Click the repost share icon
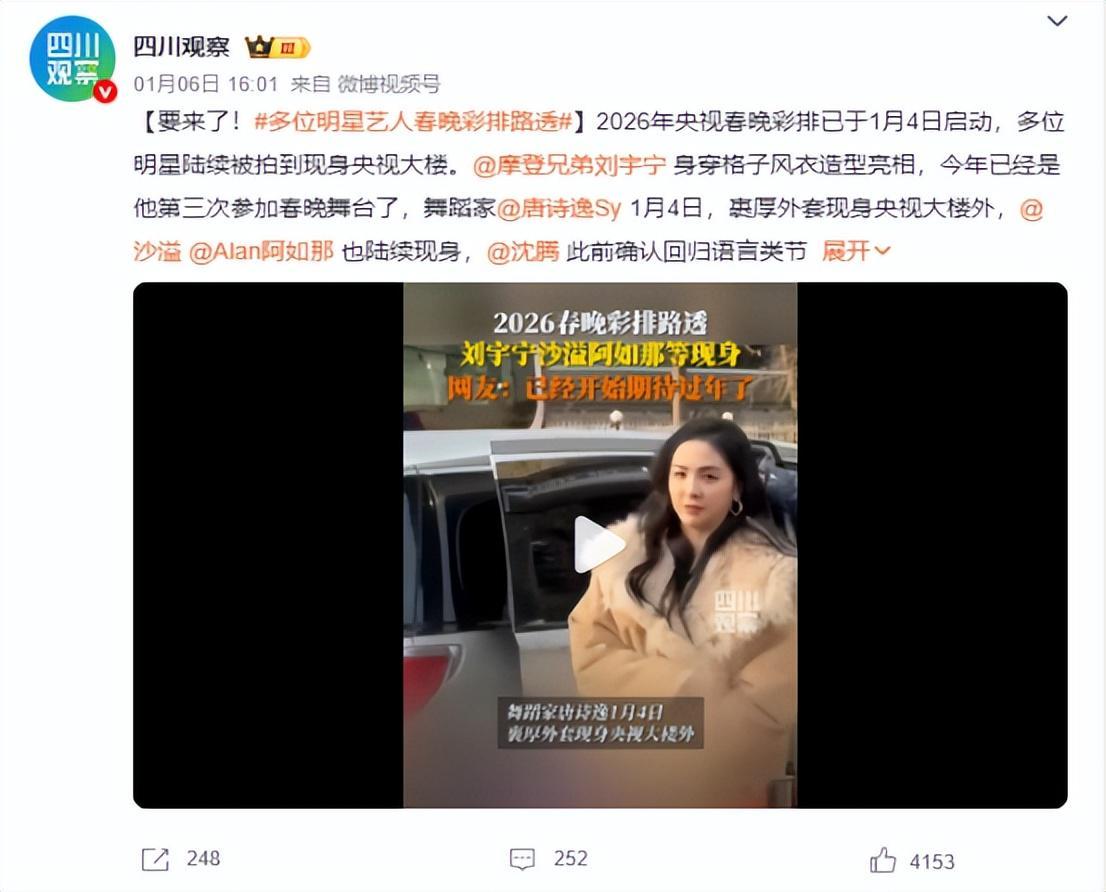This screenshot has width=1106, height=892. click(155, 859)
